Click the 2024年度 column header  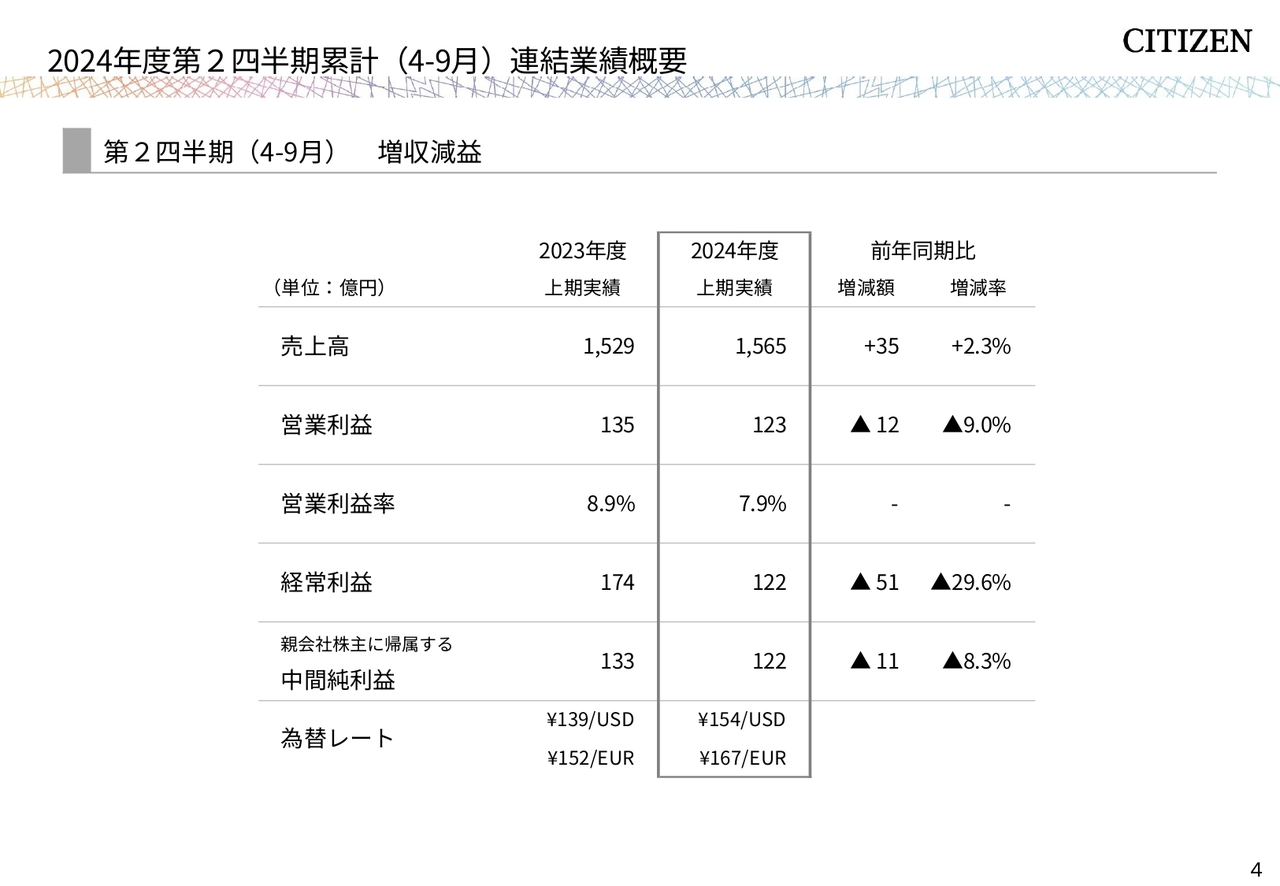coord(734,251)
